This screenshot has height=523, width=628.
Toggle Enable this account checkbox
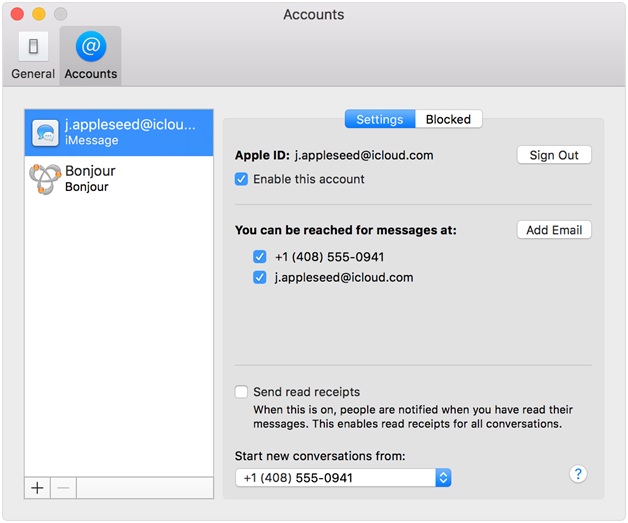click(241, 179)
